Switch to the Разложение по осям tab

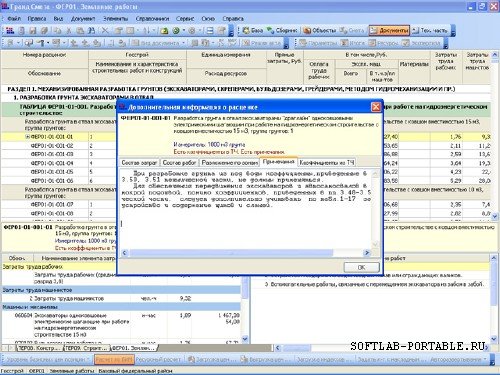click(x=230, y=163)
